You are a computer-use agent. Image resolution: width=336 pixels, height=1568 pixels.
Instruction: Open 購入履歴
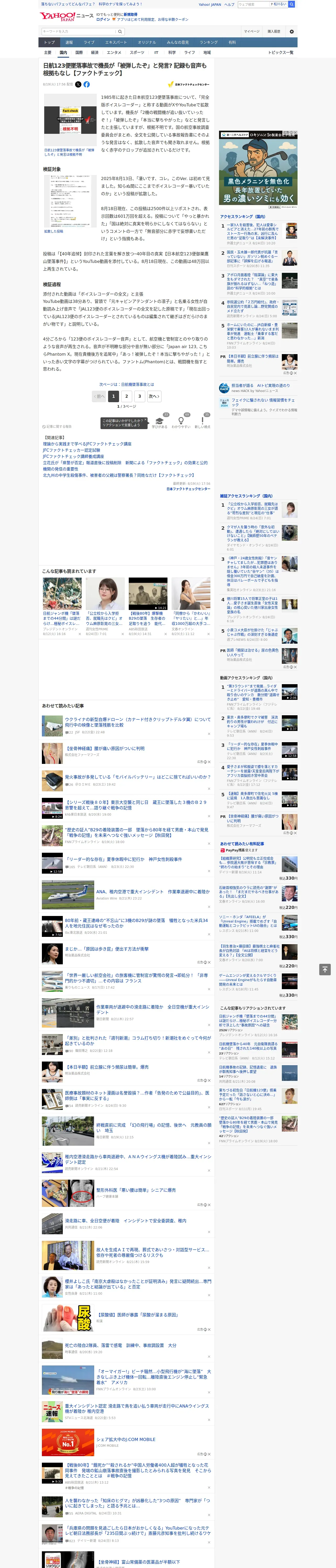[x=274, y=32]
